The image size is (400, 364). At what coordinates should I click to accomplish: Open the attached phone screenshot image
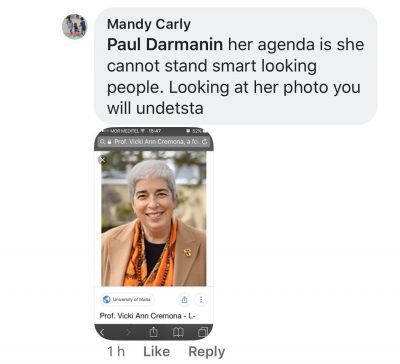click(x=154, y=234)
